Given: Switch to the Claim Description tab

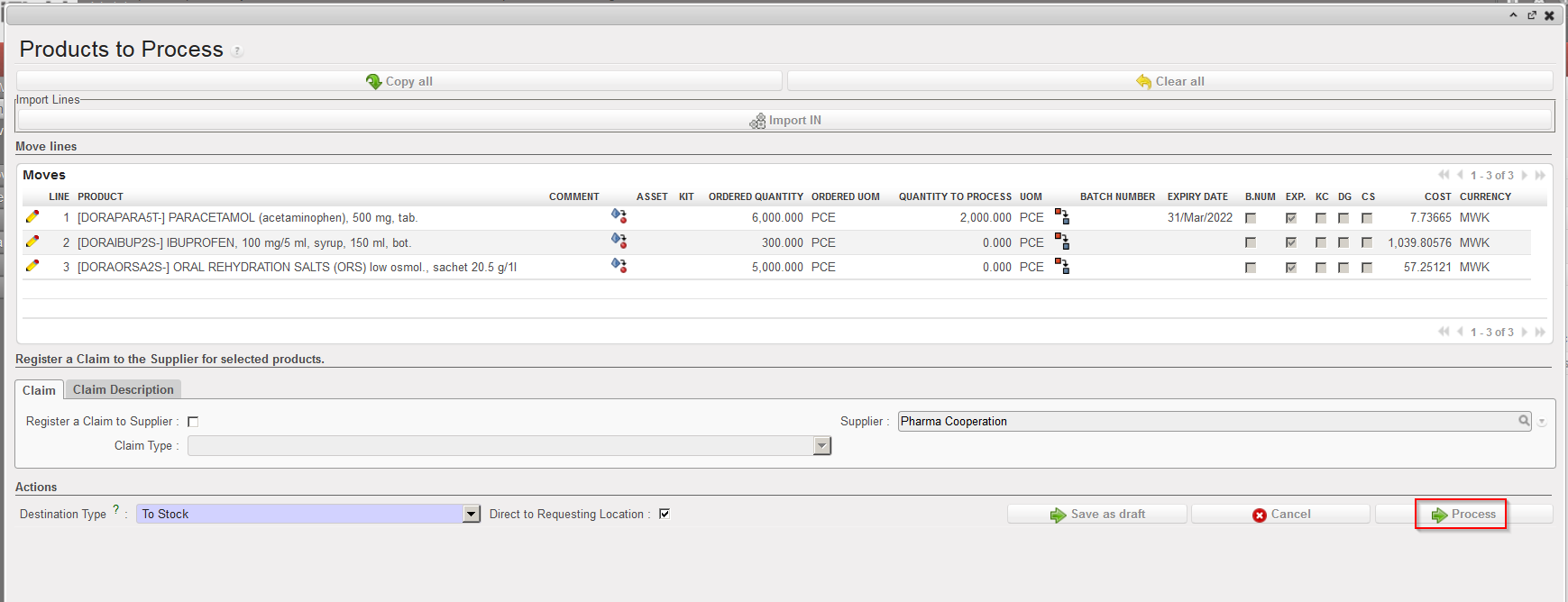Looking at the screenshot, I should pyautogui.click(x=124, y=389).
